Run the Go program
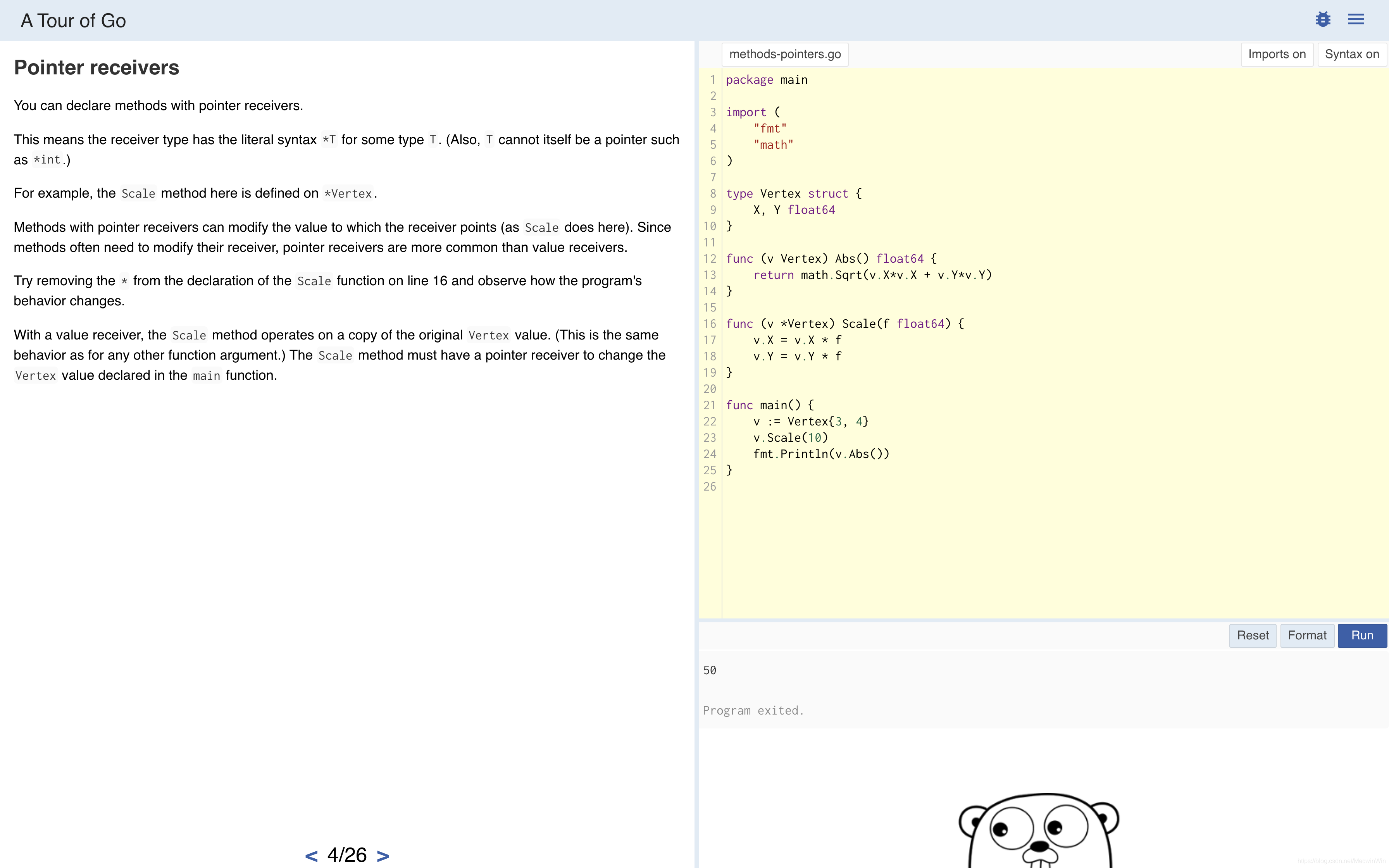The width and height of the screenshot is (1389, 868). (x=1362, y=635)
